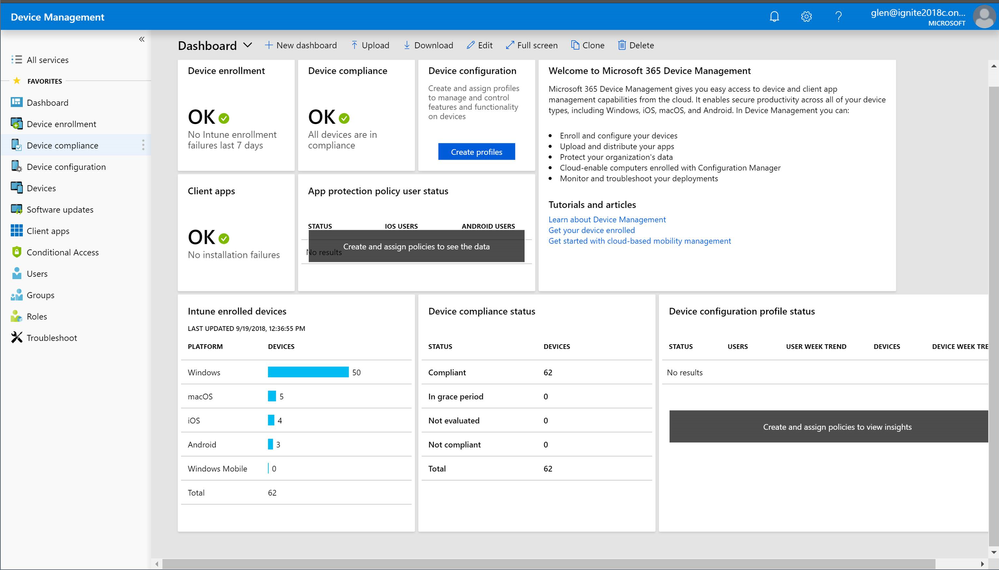The height and width of the screenshot is (570, 999).
Task: Click the Users sidebar icon
Action: (x=17, y=273)
